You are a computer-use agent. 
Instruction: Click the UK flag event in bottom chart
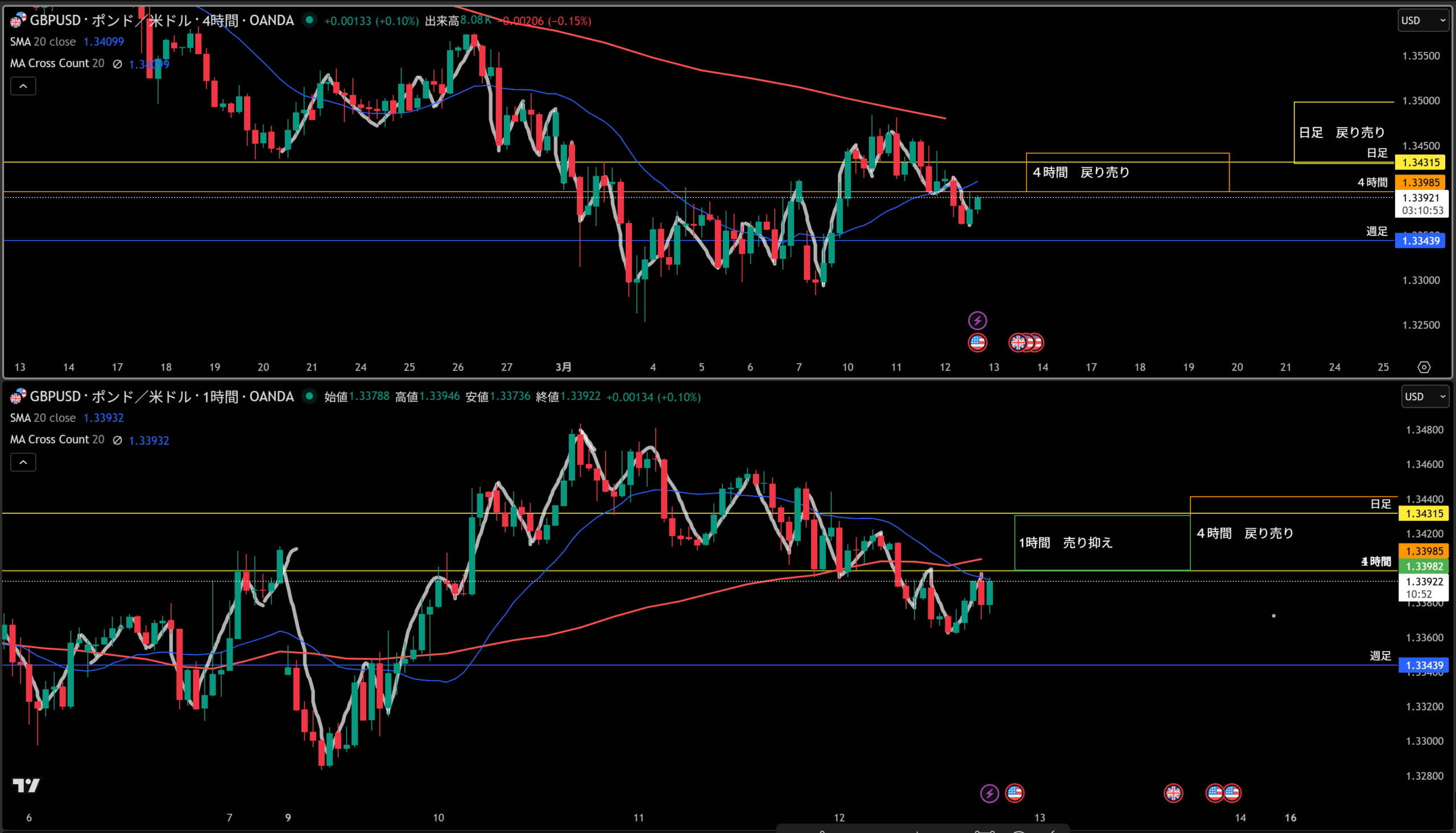point(1173,793)
